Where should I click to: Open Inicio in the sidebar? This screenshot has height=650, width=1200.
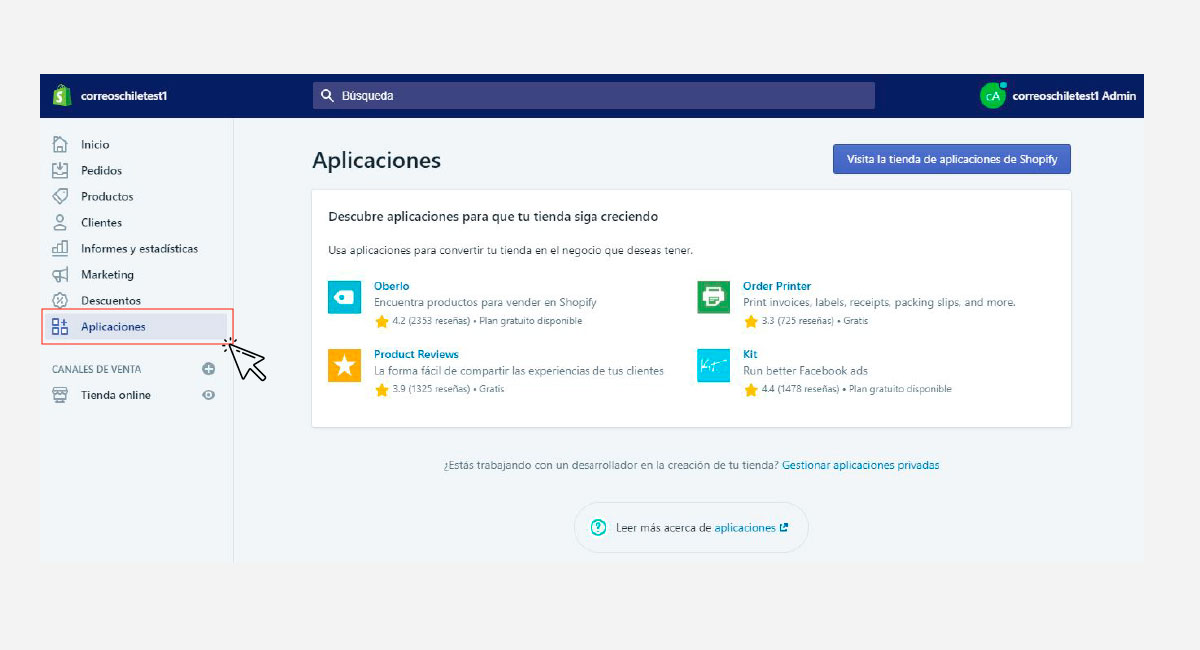95,144
